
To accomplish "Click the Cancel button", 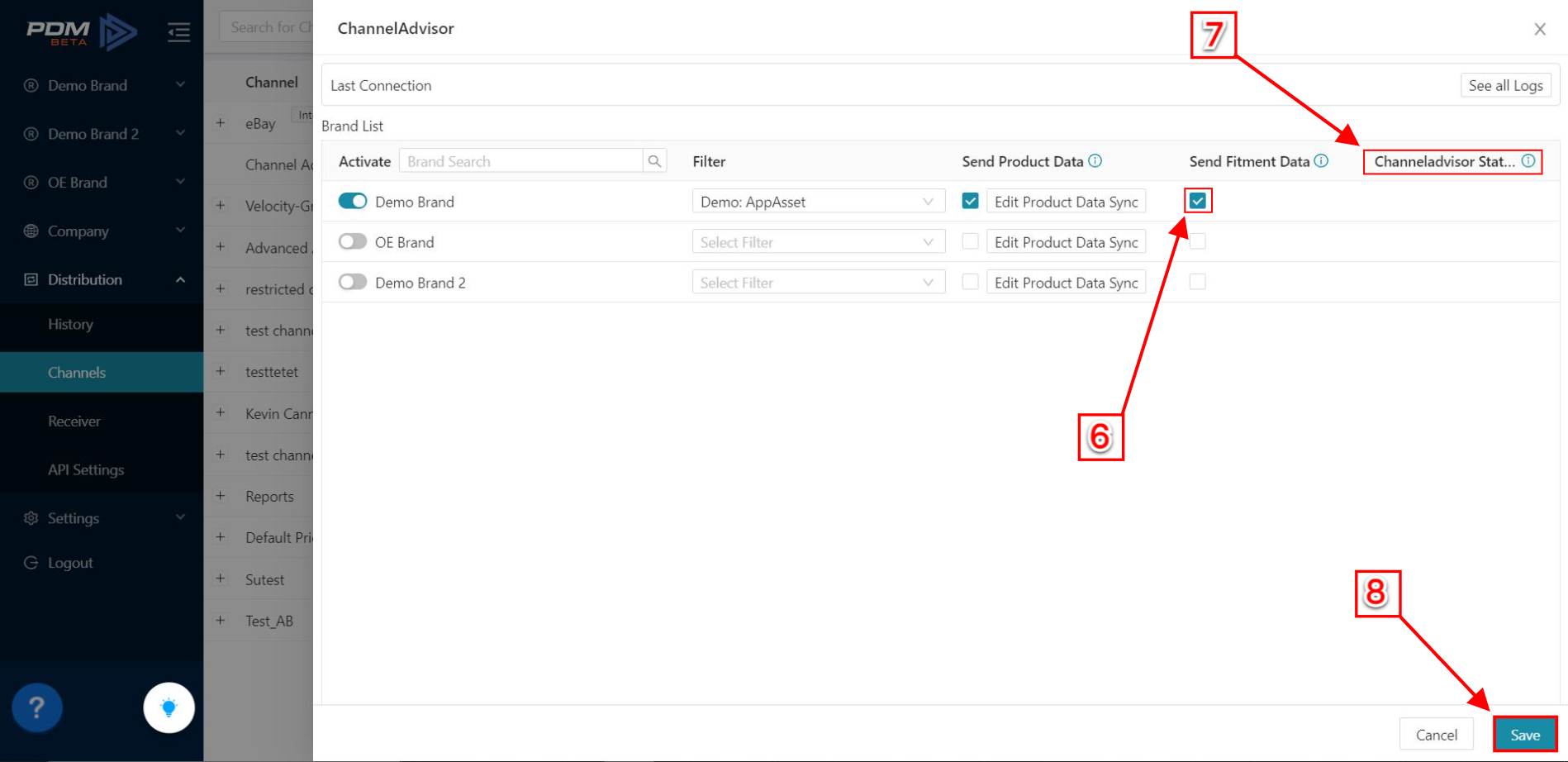I will point(1437,735).
